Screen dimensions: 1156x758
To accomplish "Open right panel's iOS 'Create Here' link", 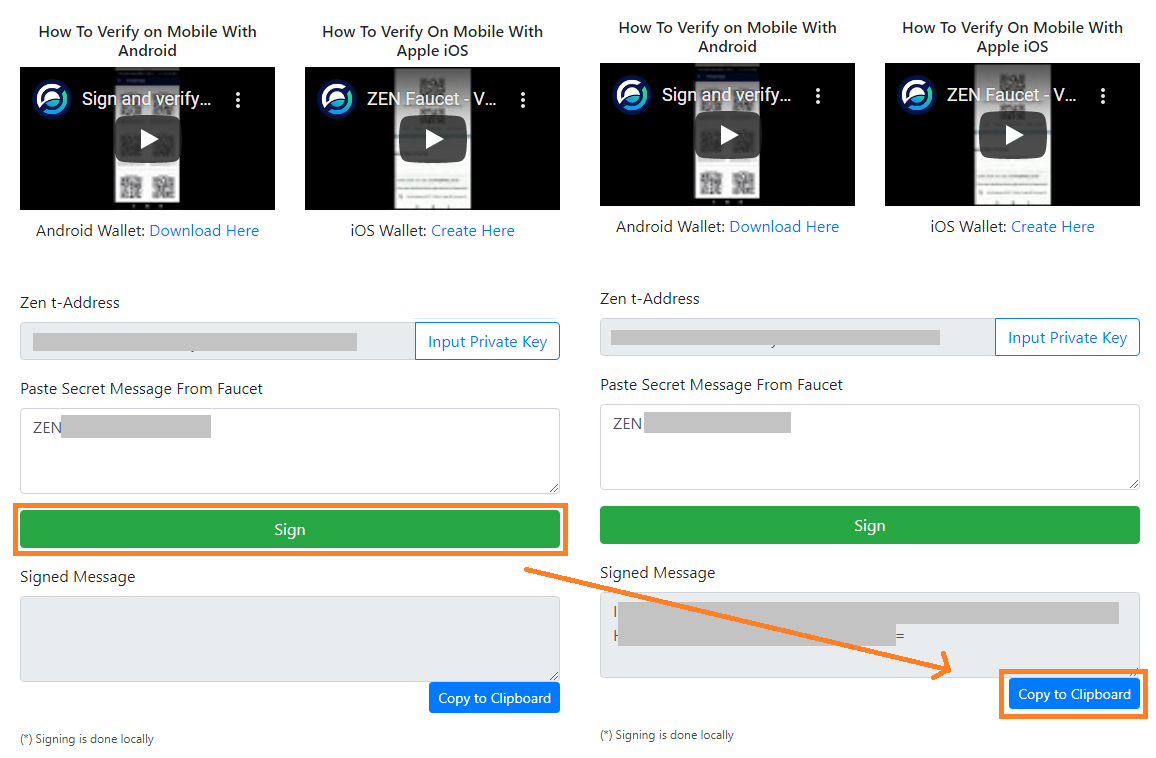I will (x=1053, y=227).
